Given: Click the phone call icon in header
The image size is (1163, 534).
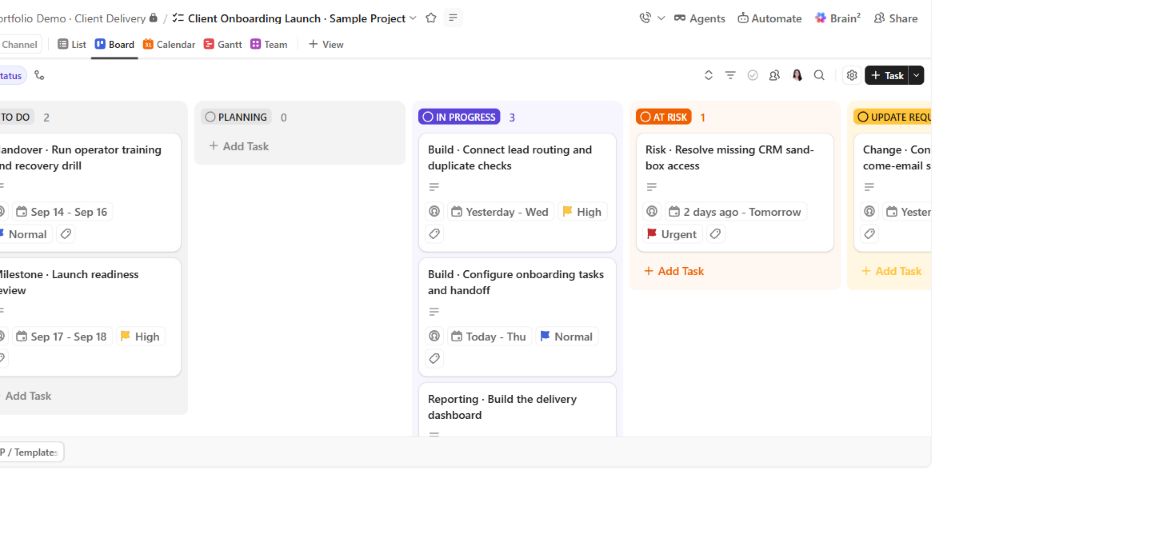Looking at the screenshot, I should pyautogui.click(x=645, y=18).
